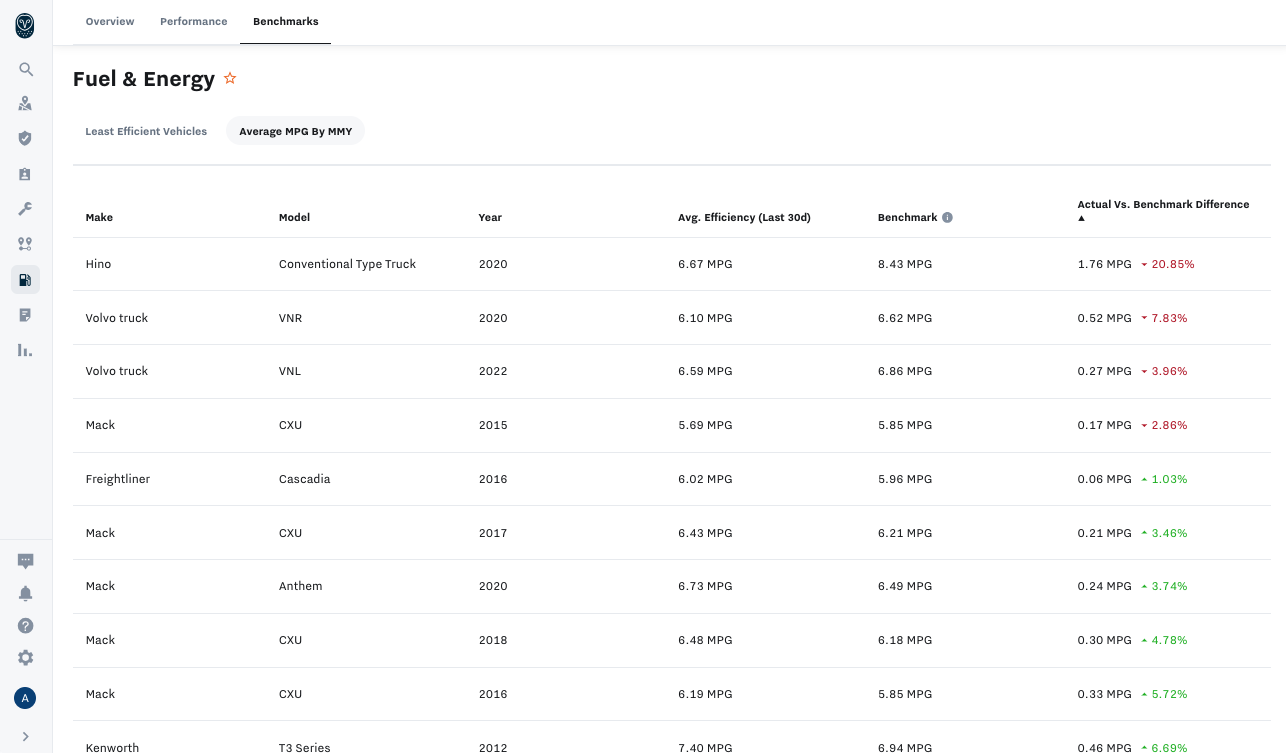
Task: Open the Safety shield icon
Action: pyautogui.click(x=26, y=139)
